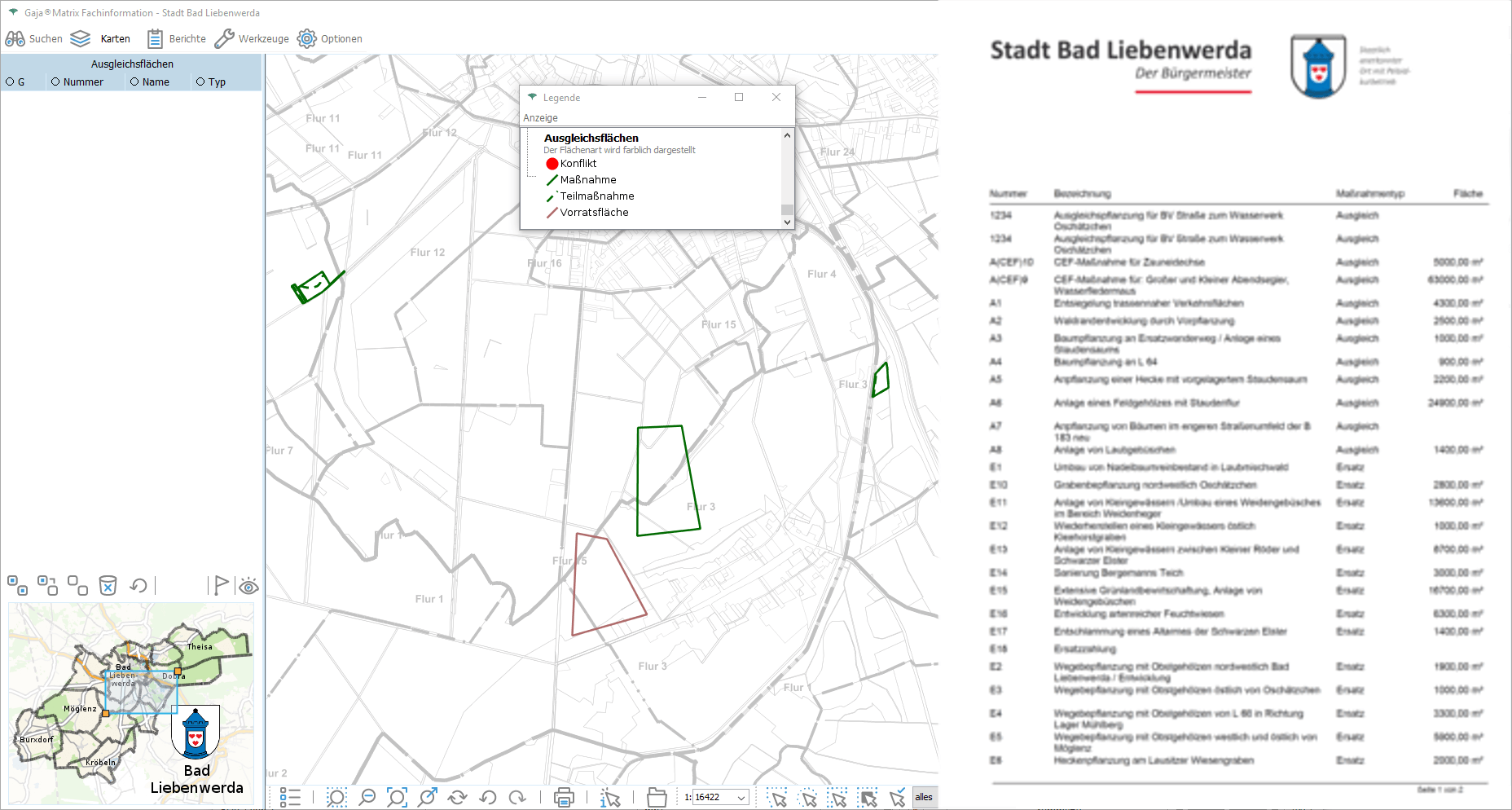Click the zoom out magnifier icon
The image size is (1512, 810).
(367, 797)
